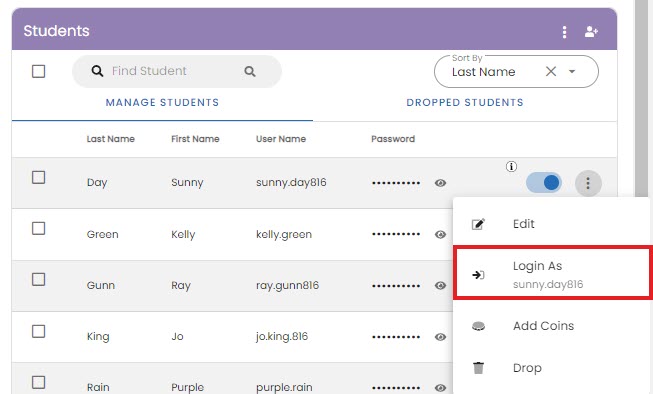Click the username purple.rain
The image size is (653, 394).
[284, 387]
